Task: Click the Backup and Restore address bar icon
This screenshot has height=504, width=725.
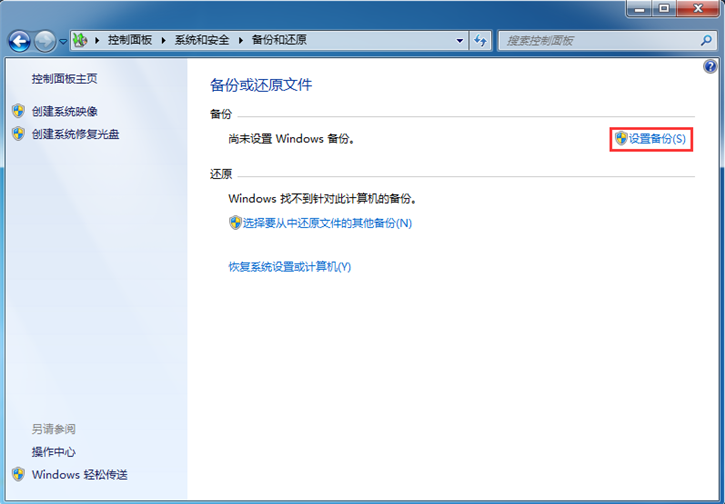Action: [81, 40]
